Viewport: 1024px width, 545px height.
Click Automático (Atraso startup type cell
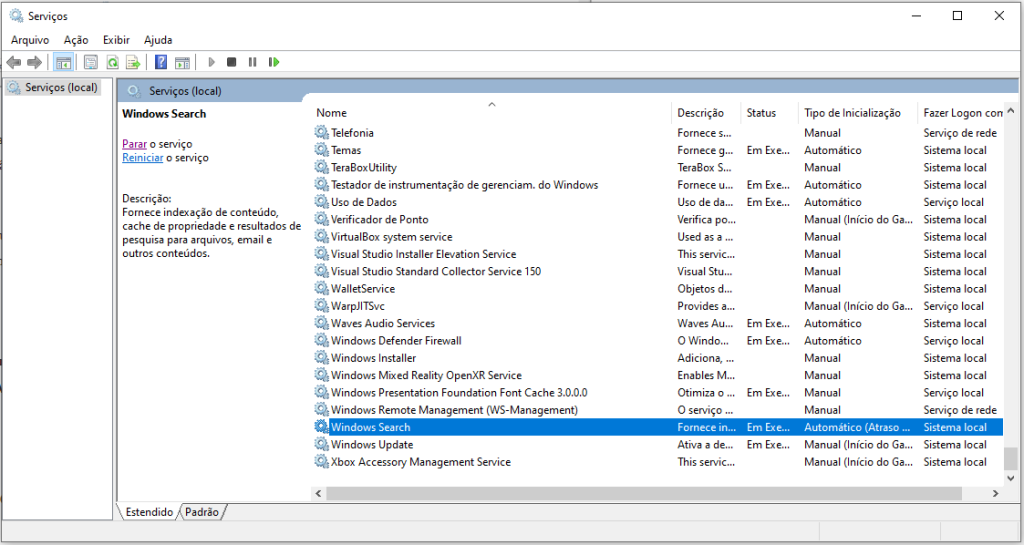coord(857,427)
